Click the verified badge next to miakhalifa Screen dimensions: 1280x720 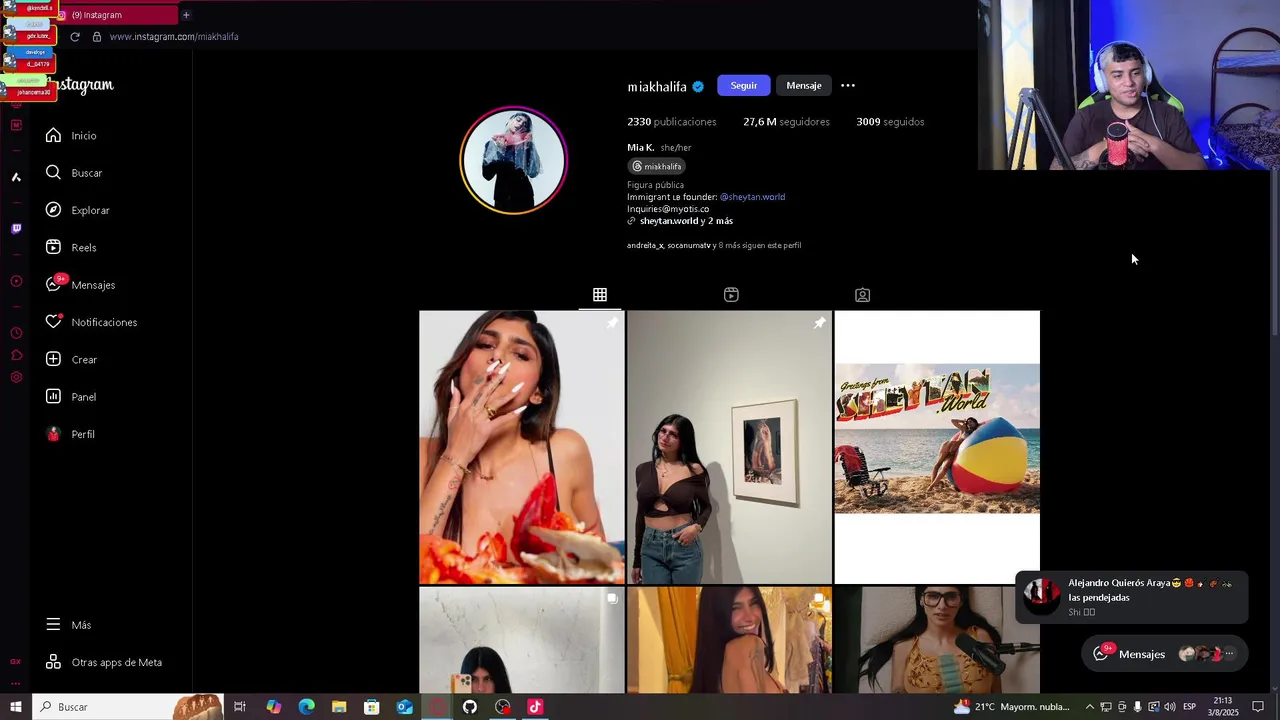[x=698, y=87]
